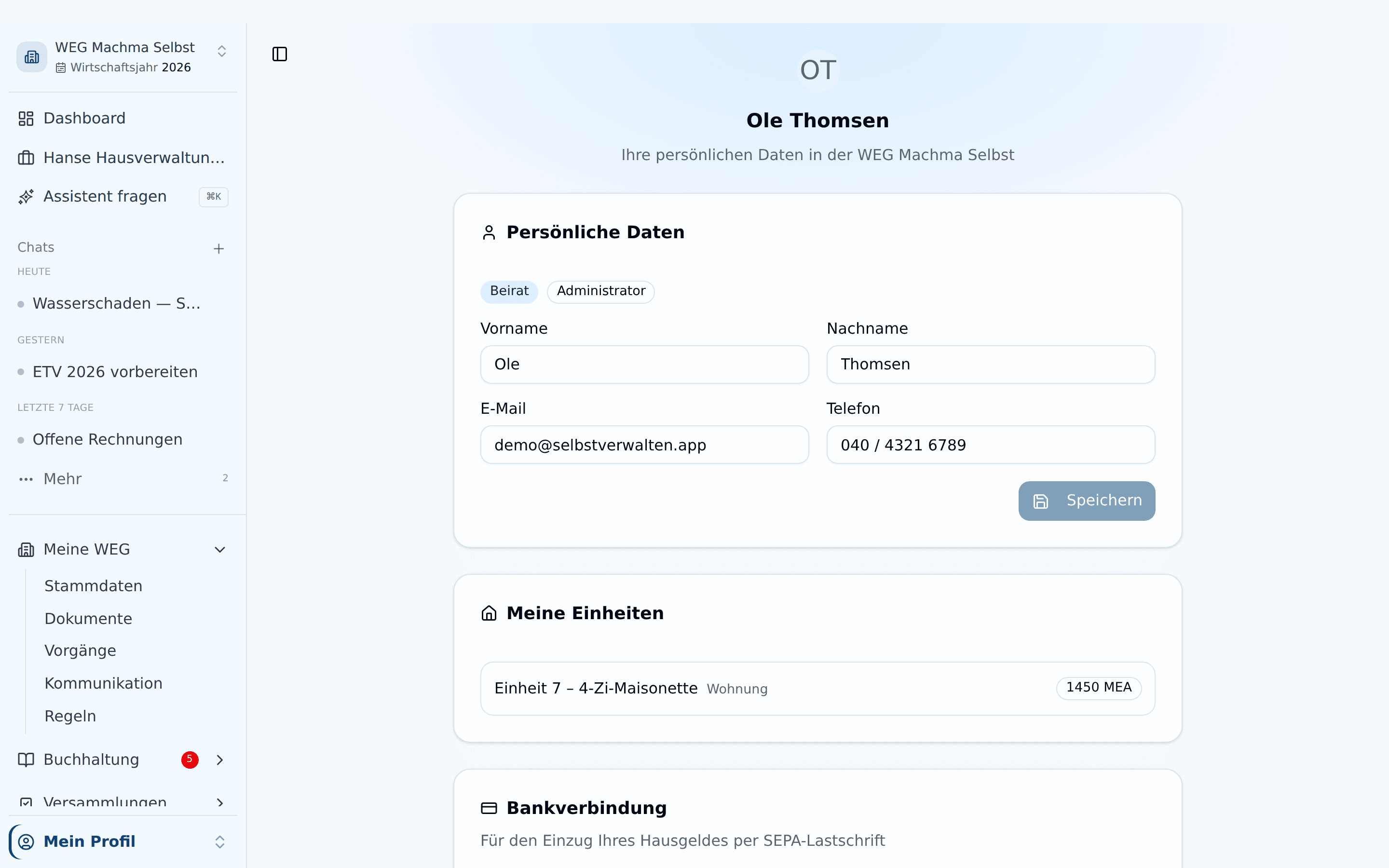Open the Wasserschaden chat
1389x868 pixels.
[x=117, y=303]
